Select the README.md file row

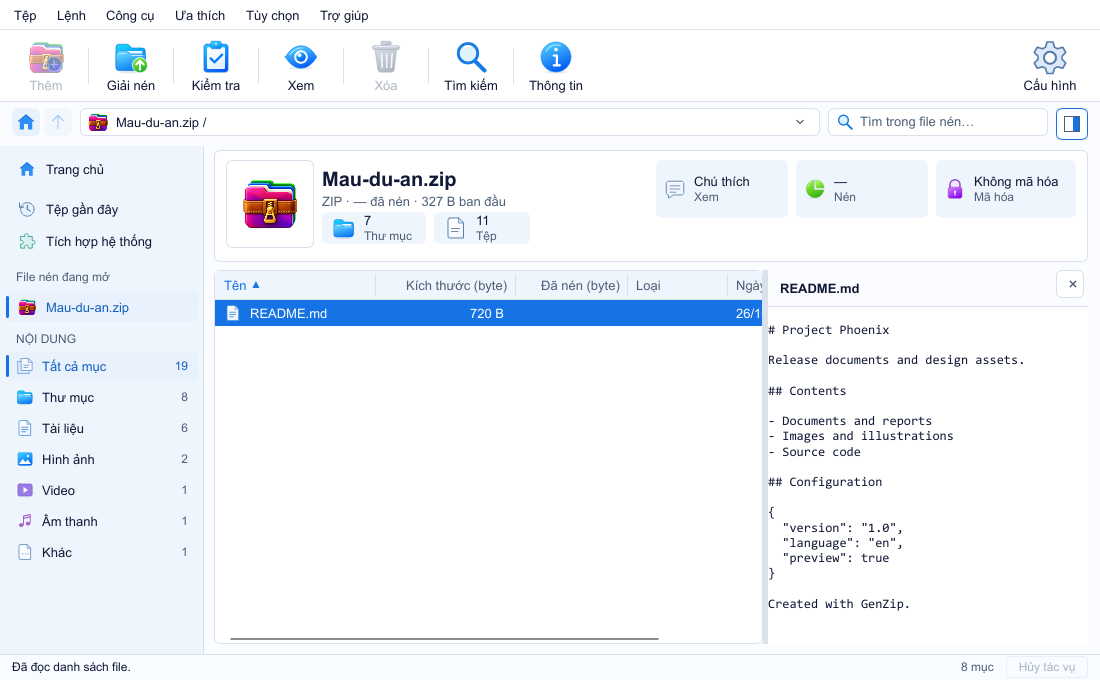point(488,314)
